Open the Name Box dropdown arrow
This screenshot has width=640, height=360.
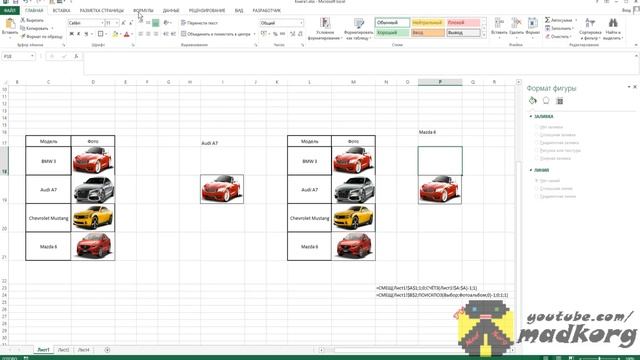pos(32,56)
